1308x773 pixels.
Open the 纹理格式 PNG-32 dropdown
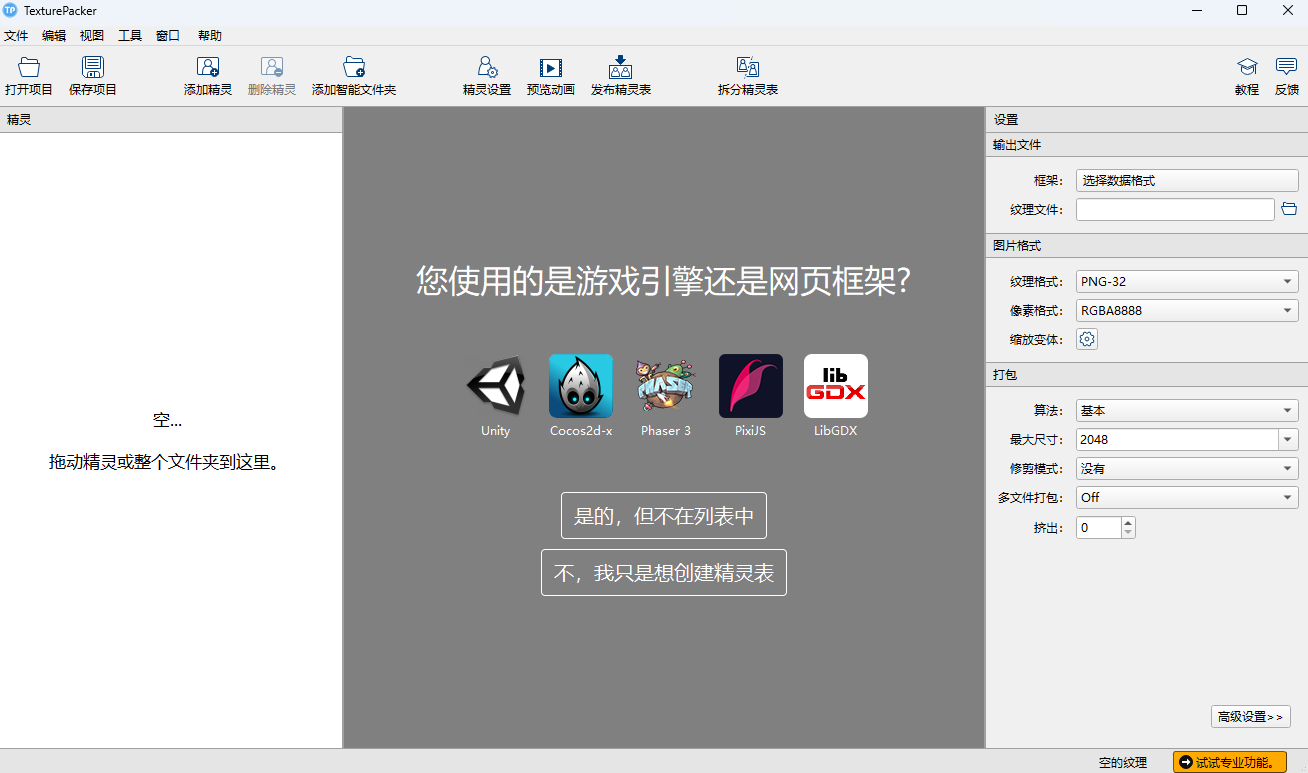[1186, 281]
